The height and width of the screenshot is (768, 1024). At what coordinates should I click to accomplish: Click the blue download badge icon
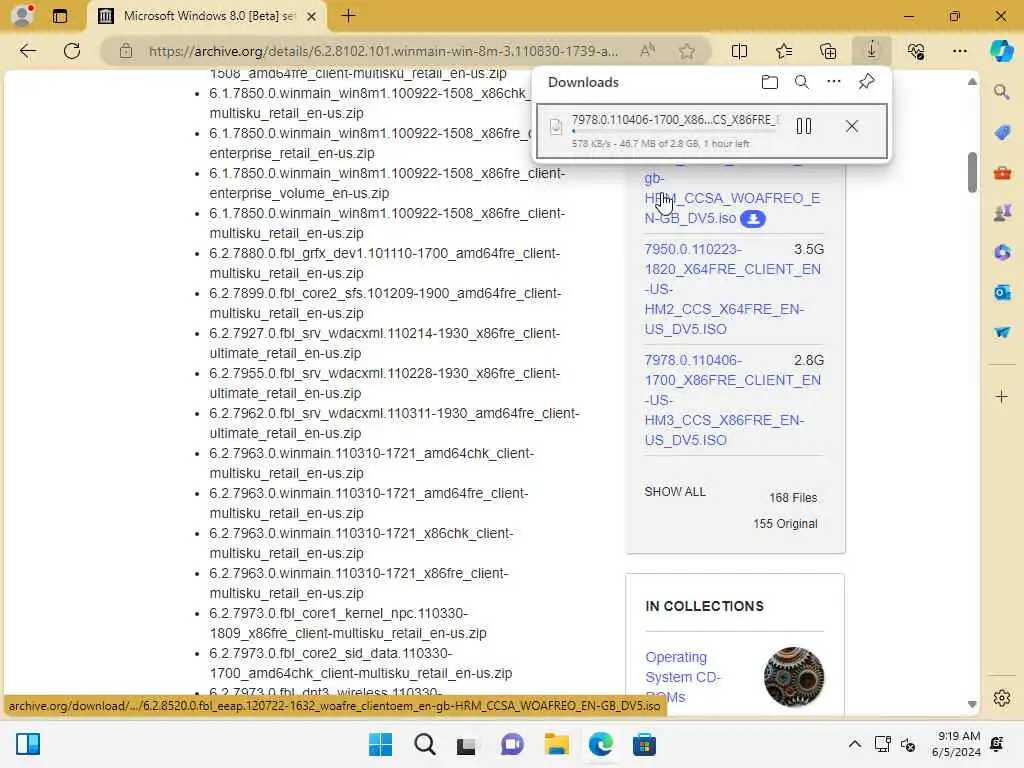752,219
